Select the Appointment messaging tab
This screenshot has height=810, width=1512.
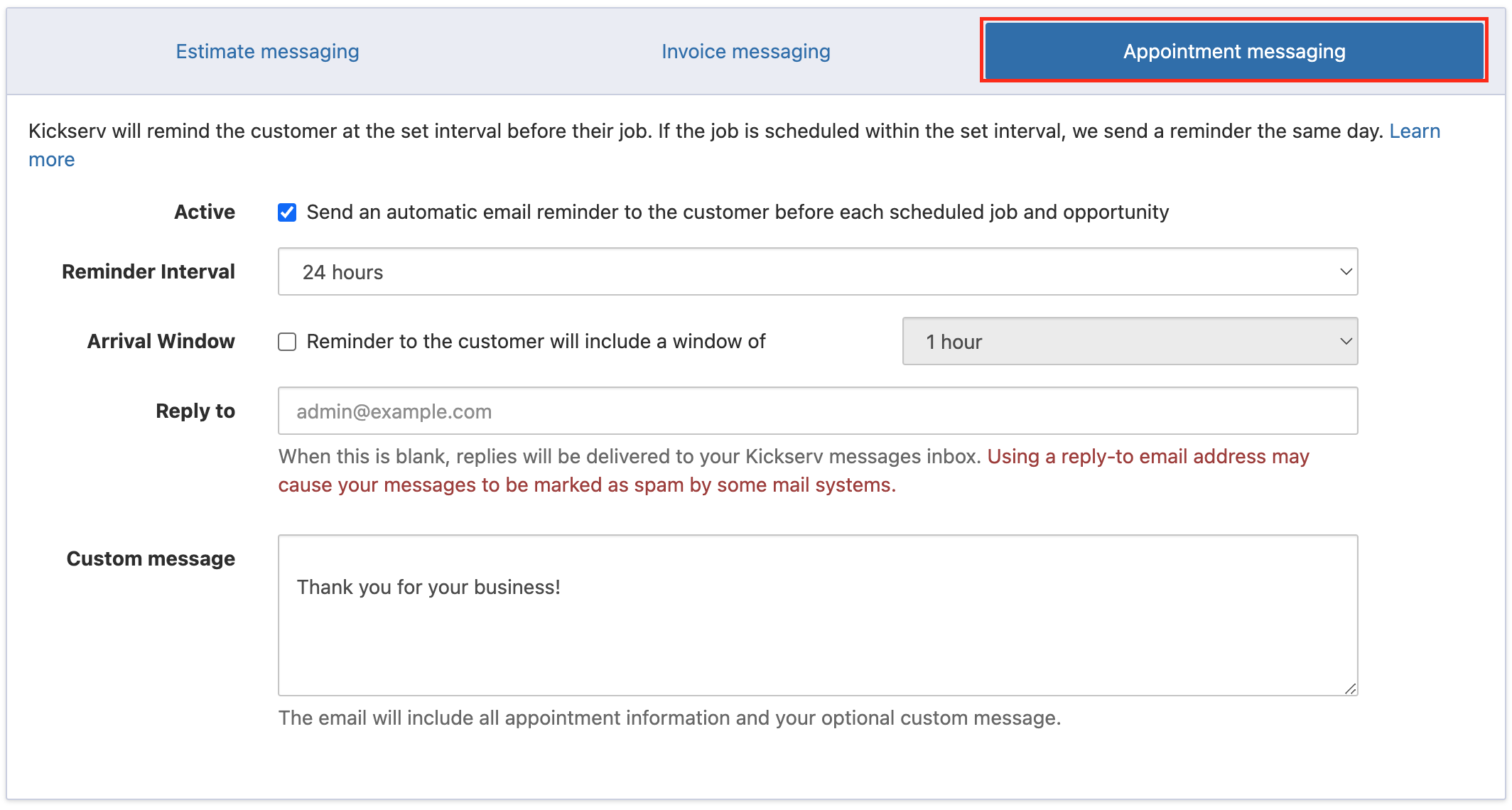click(1233, 51)
